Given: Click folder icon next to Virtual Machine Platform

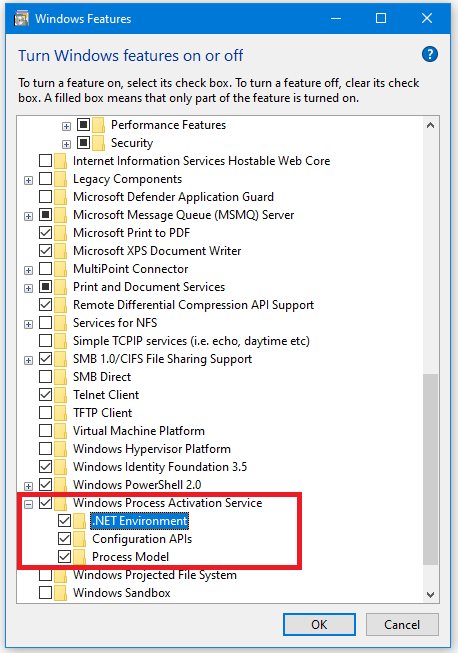Looking at the screenshot, I should 60,431.
